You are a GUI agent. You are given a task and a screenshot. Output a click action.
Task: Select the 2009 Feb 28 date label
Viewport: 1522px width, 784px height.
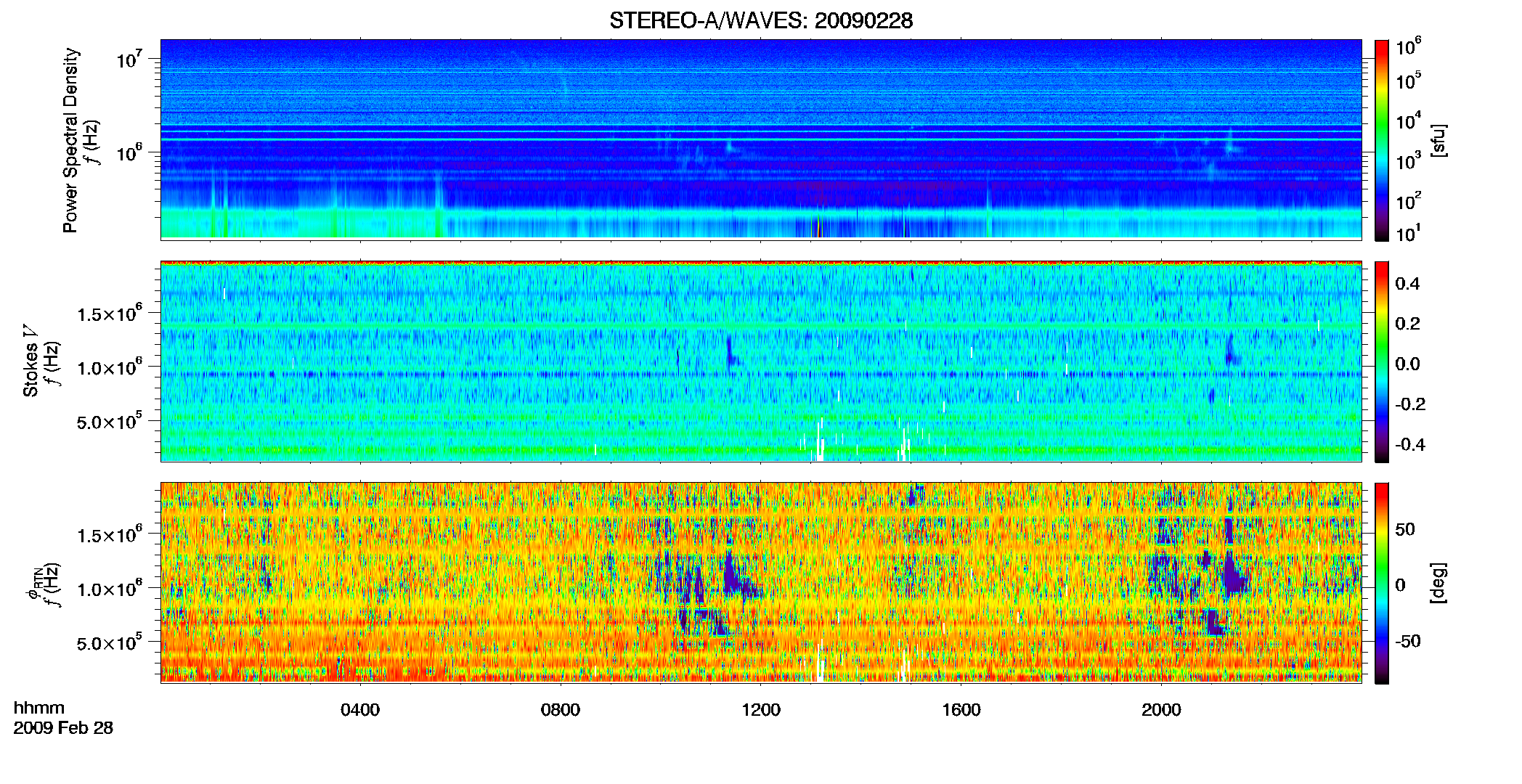[x=63, y=728]
